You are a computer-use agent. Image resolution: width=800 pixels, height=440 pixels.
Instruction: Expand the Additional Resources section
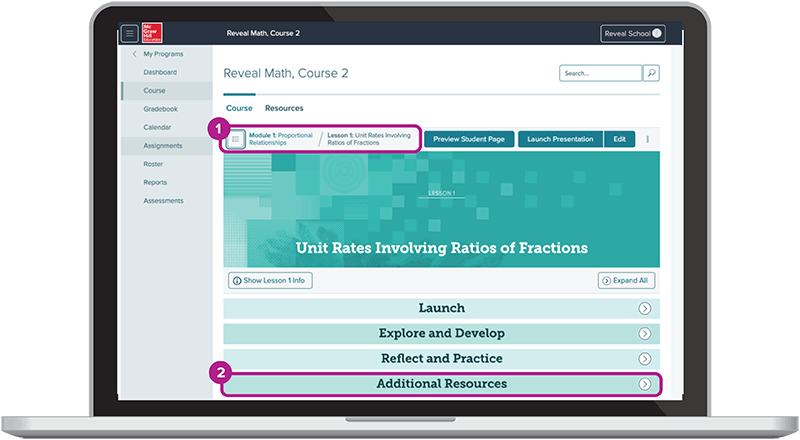[441, 384]
